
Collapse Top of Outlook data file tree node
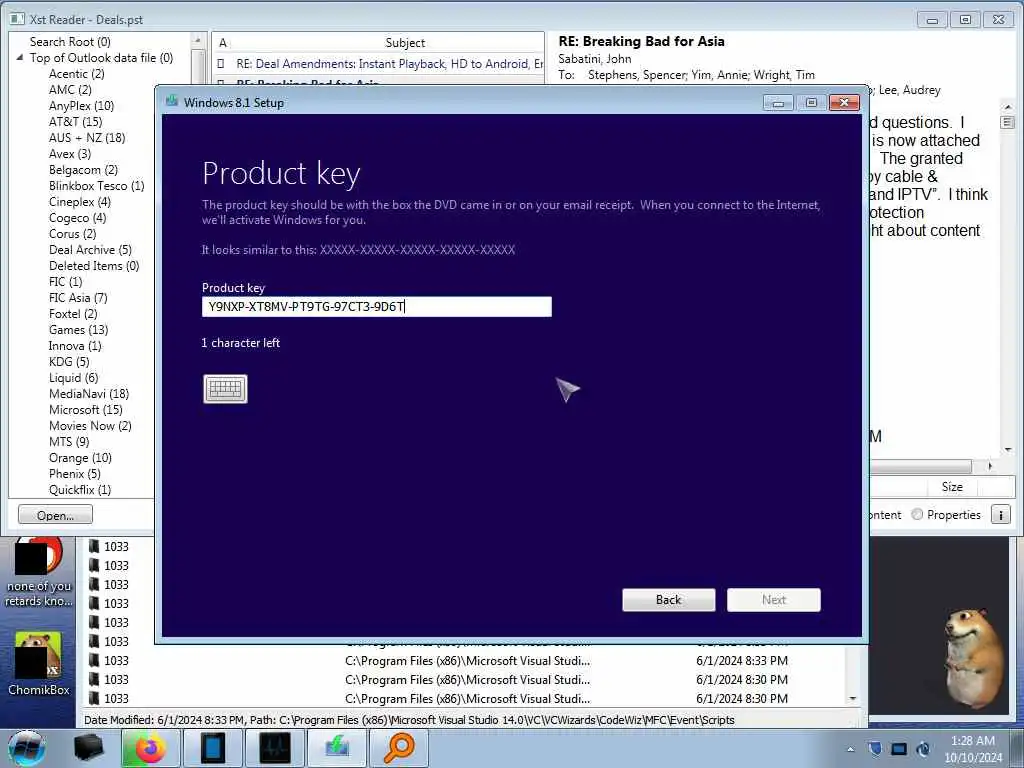pyautogui.click(x=20, y=57)
